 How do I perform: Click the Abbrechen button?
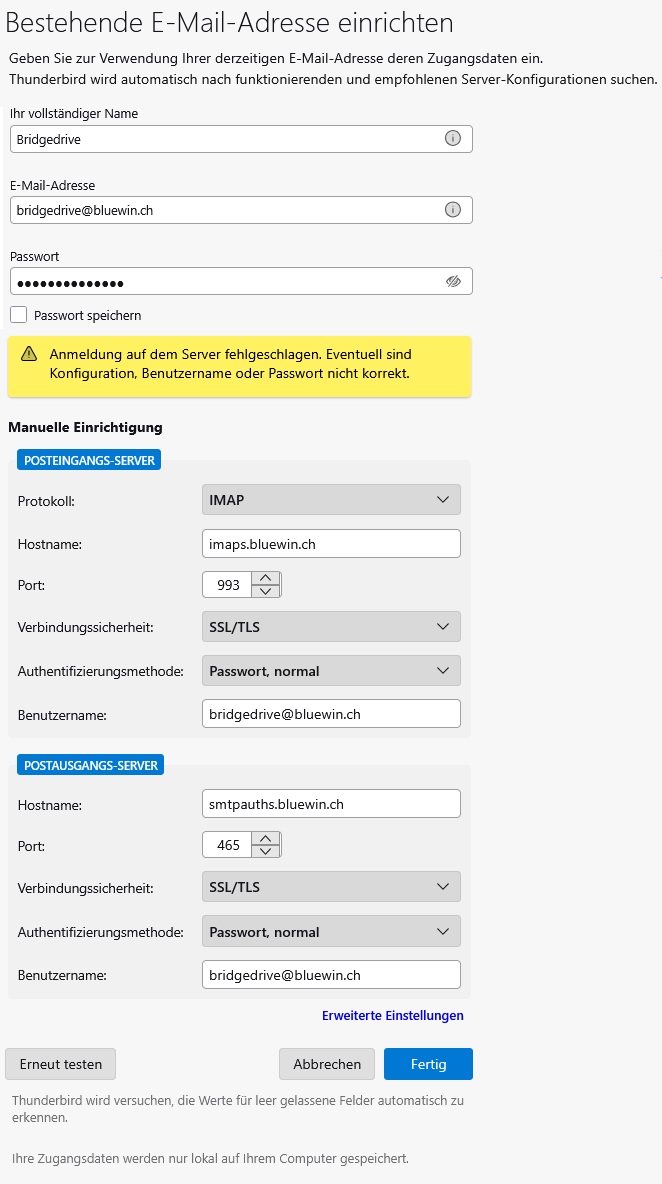(x=327, y=1064)
